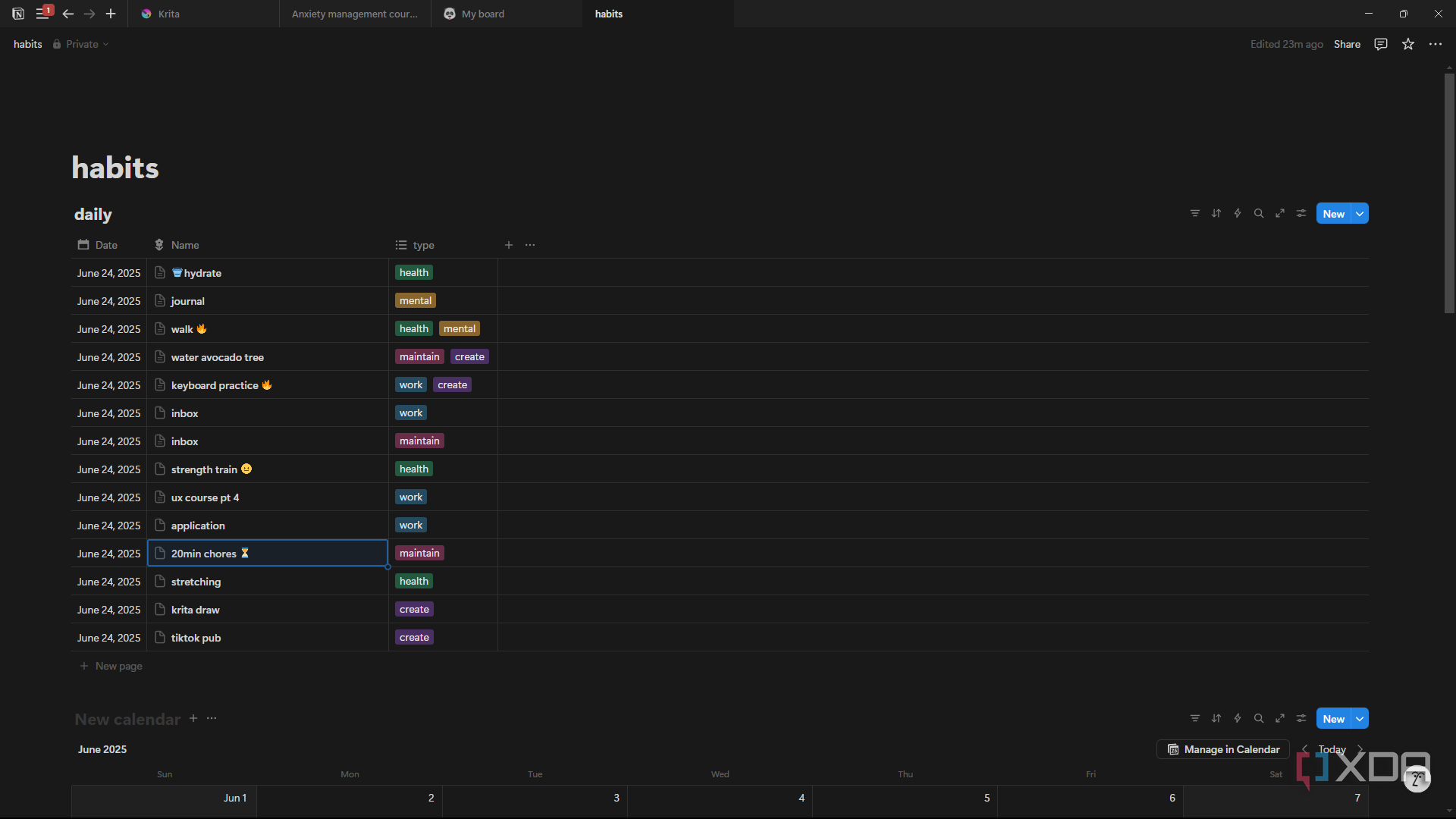
Task: Go to next month in calendar
Action: [x=1360, y=749]
